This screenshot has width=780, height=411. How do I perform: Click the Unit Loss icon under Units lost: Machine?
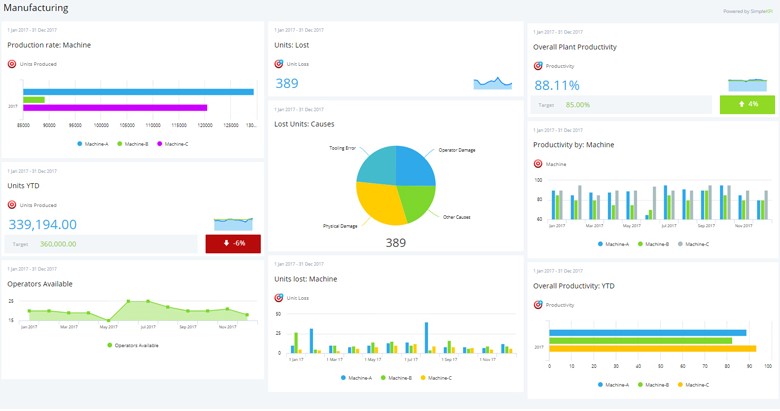click(279, 298)
